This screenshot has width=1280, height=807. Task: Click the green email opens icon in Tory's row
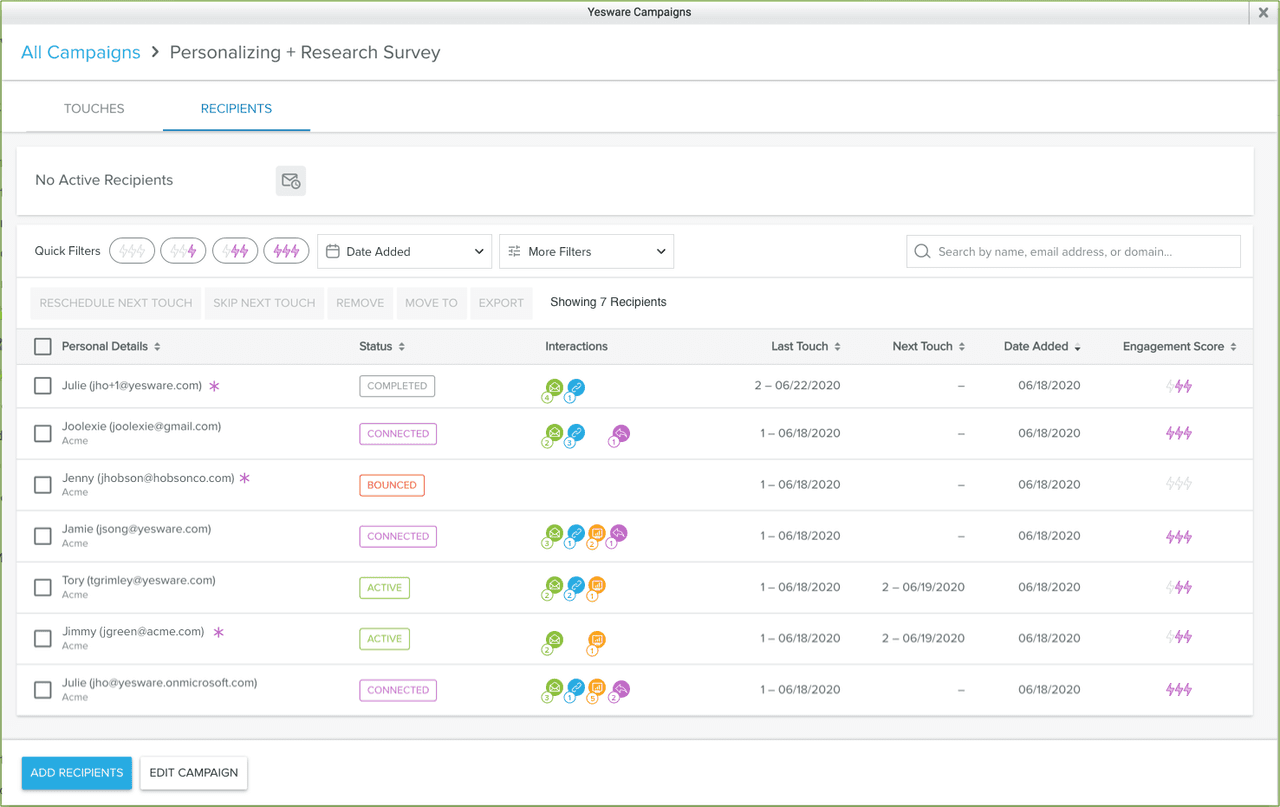coord(554,585)
